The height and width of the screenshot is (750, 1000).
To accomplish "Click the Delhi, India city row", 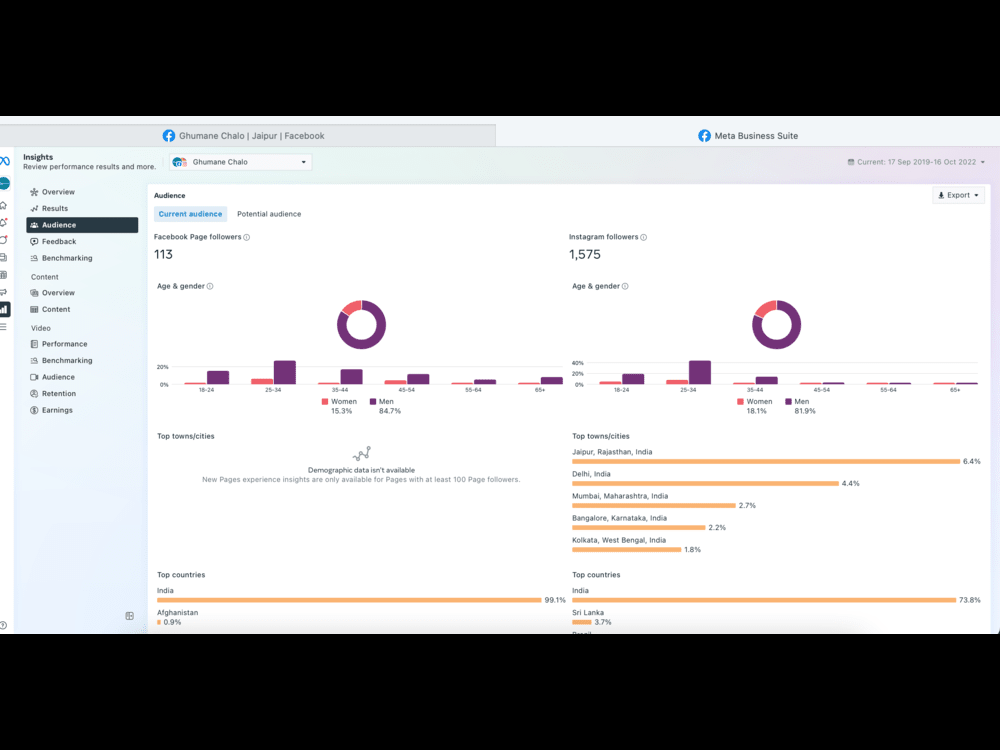I will point(776,479).
